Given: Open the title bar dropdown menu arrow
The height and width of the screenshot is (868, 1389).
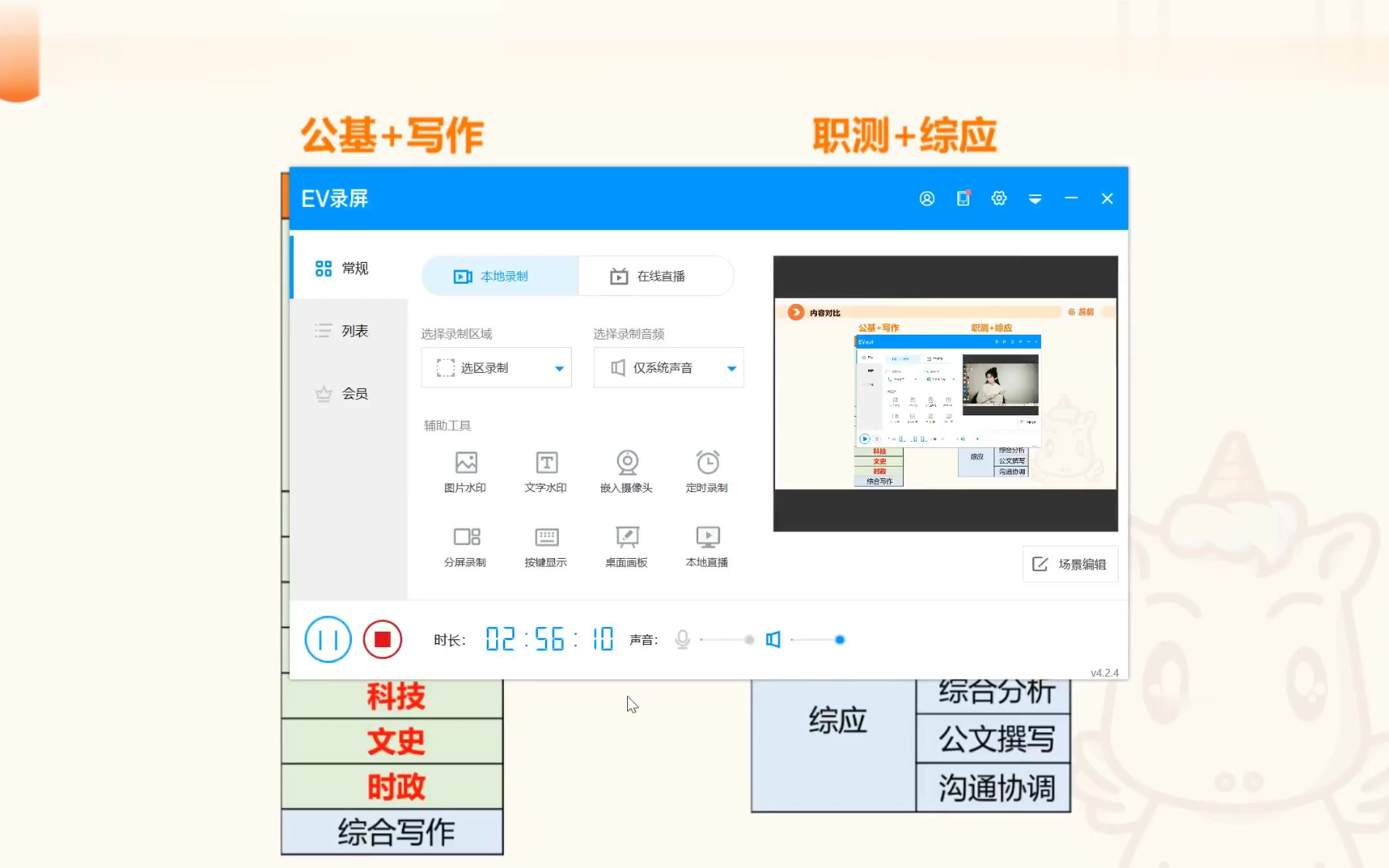Looking at the screenshot, I should (x=1035, y=199).
